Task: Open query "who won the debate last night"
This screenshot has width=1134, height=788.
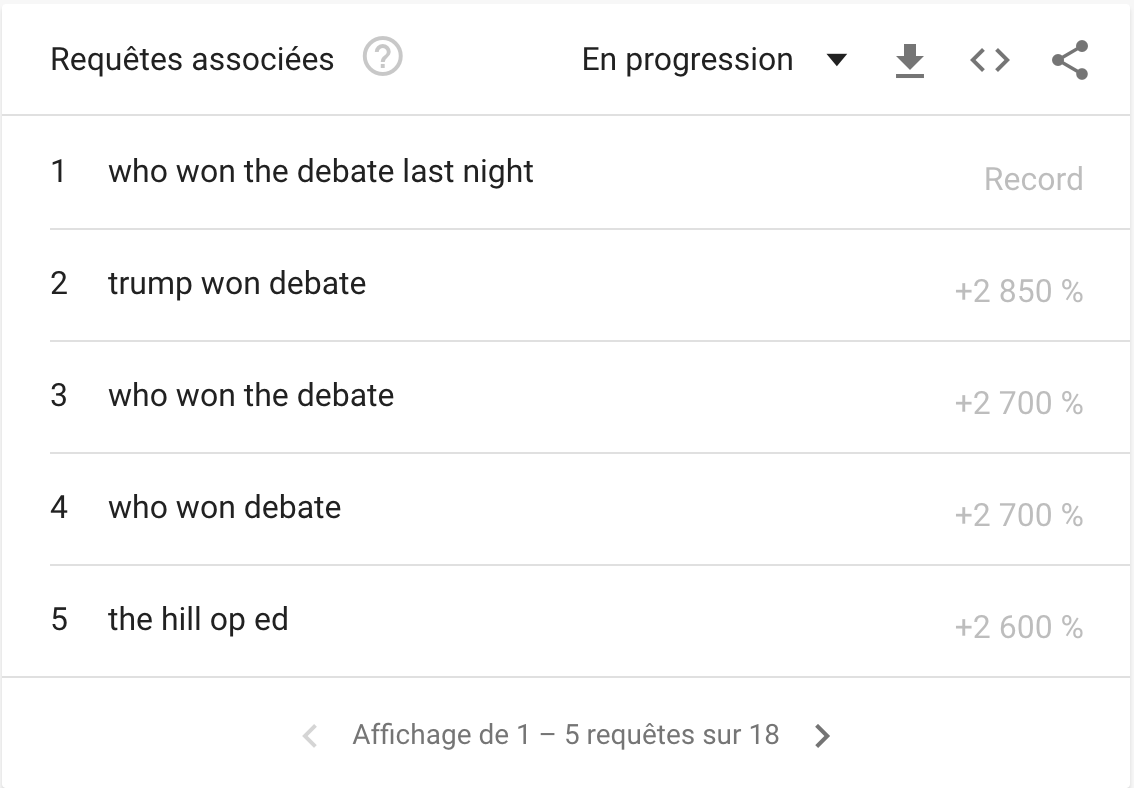Action: click(x=321, y=171)
